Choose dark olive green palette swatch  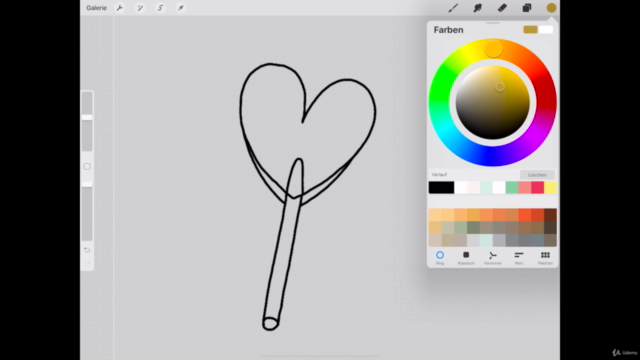coord(473,227)
